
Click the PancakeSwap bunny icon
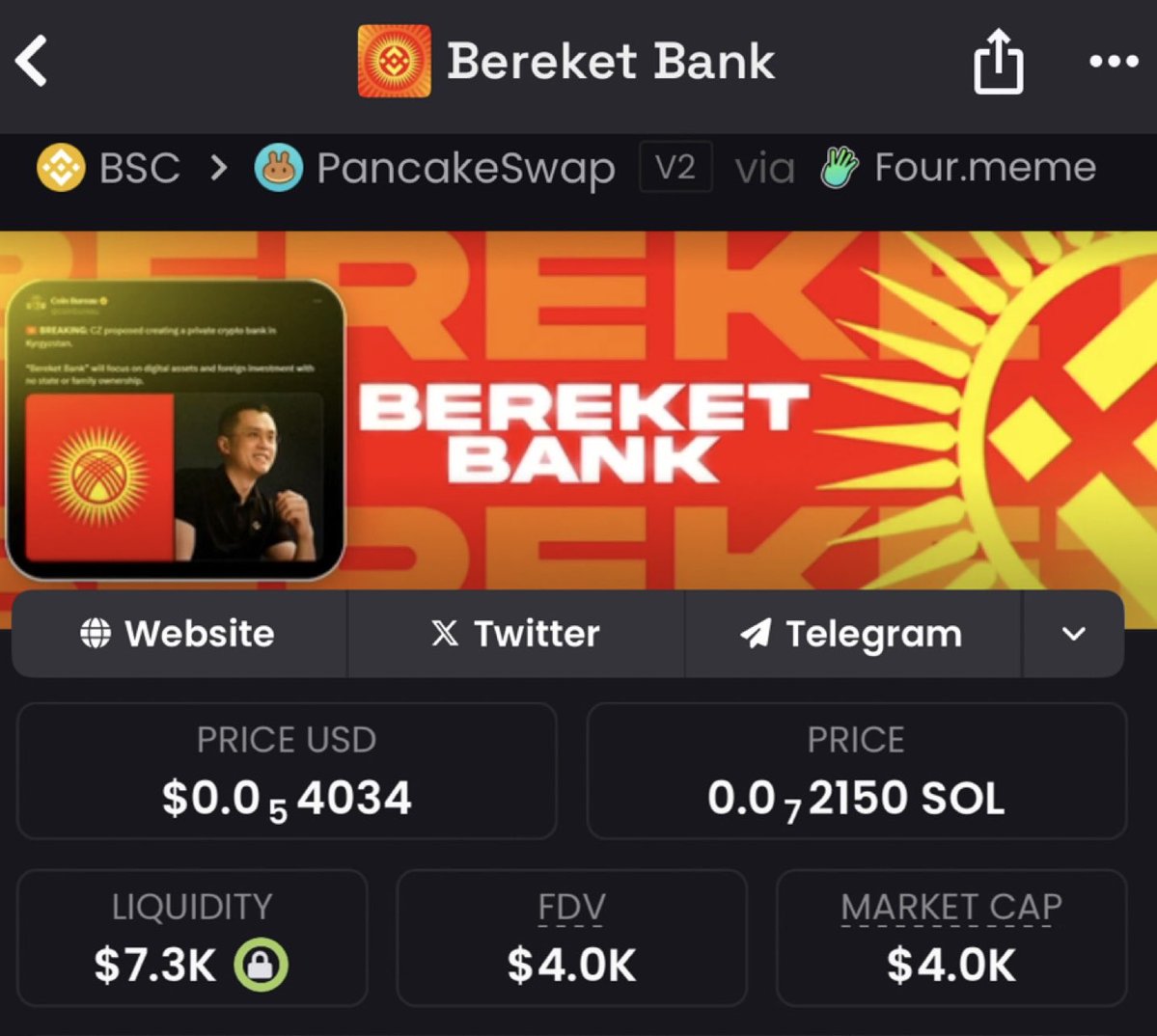pos(278,168)
